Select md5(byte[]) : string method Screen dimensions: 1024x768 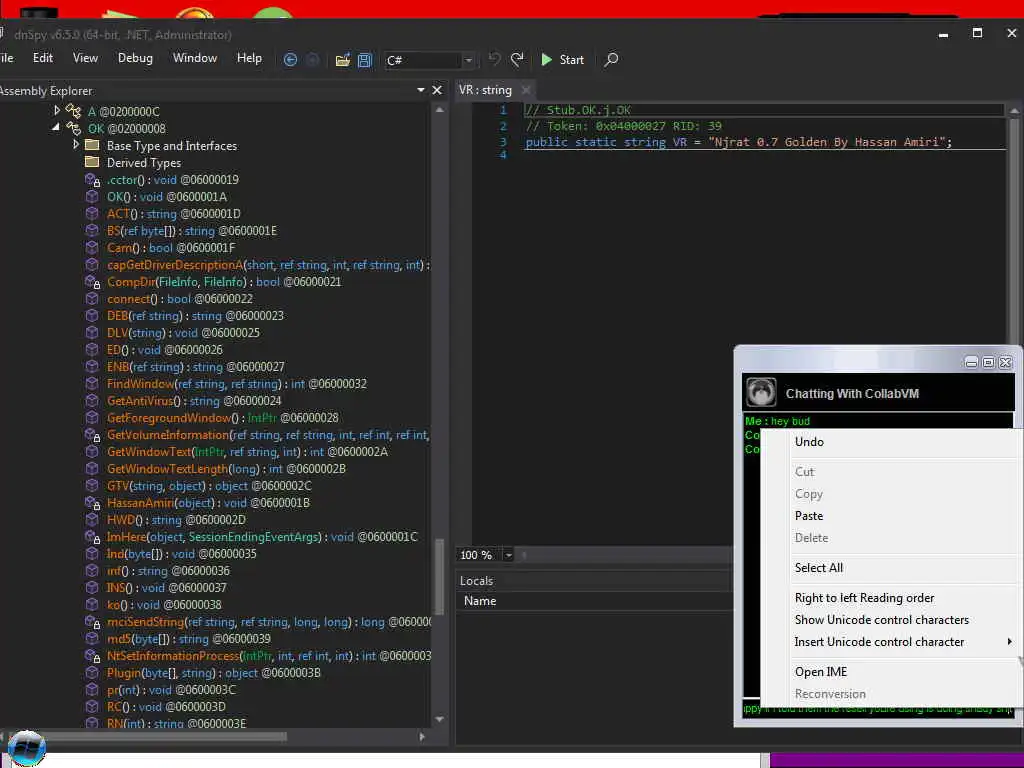189,639
